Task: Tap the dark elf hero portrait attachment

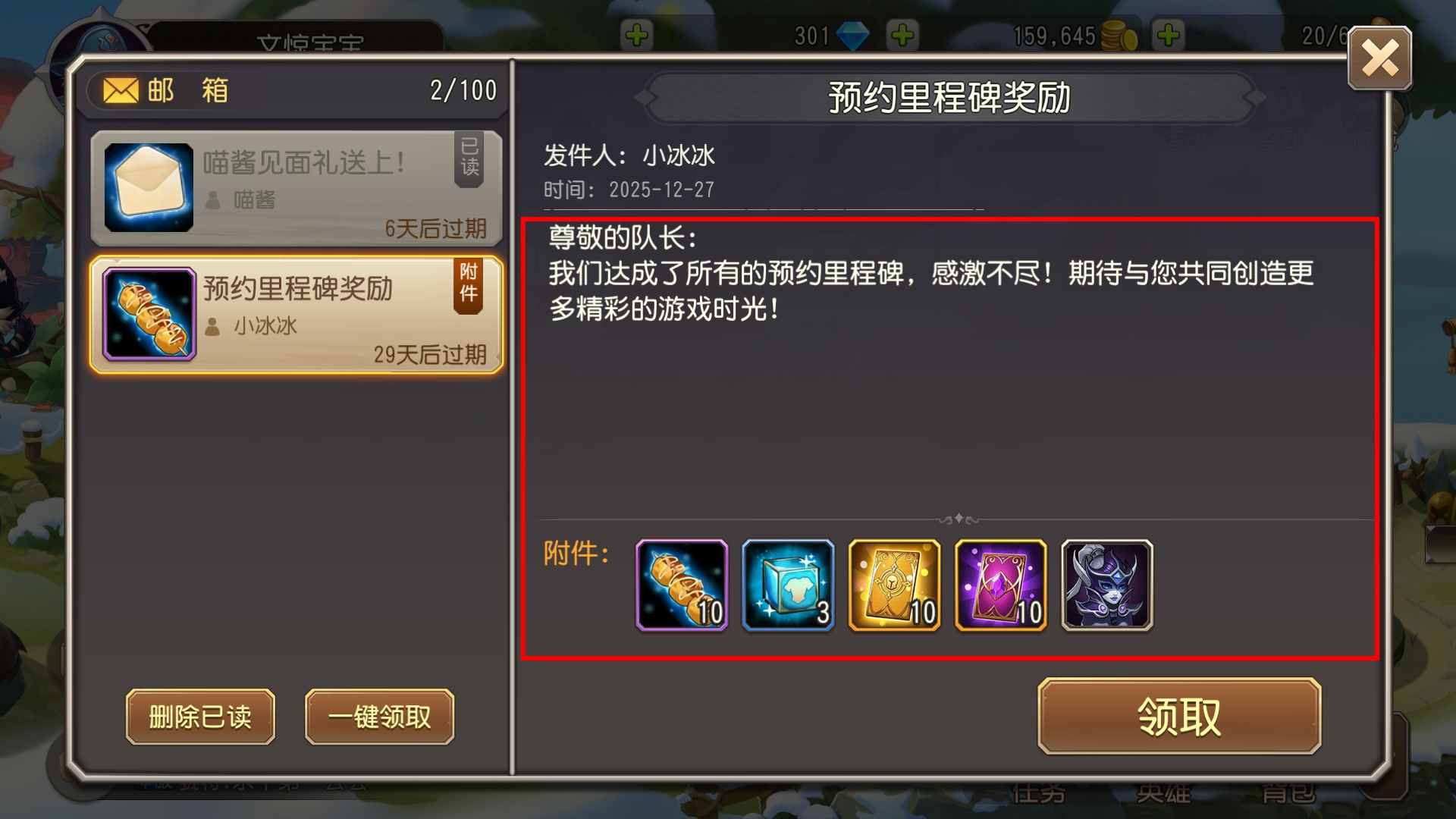Action: [x=1106, y=585]
